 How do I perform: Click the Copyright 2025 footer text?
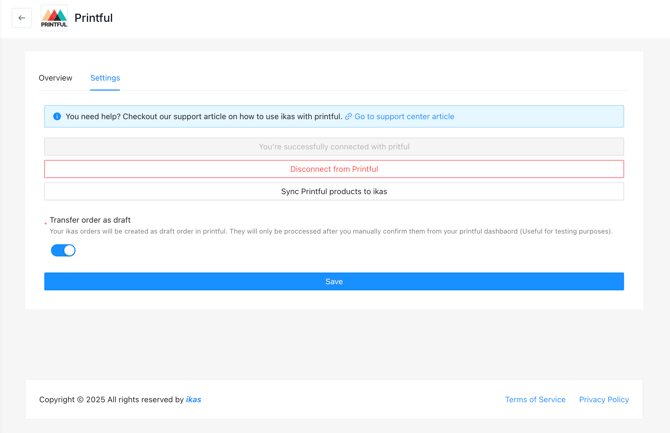tap(112, 399)
